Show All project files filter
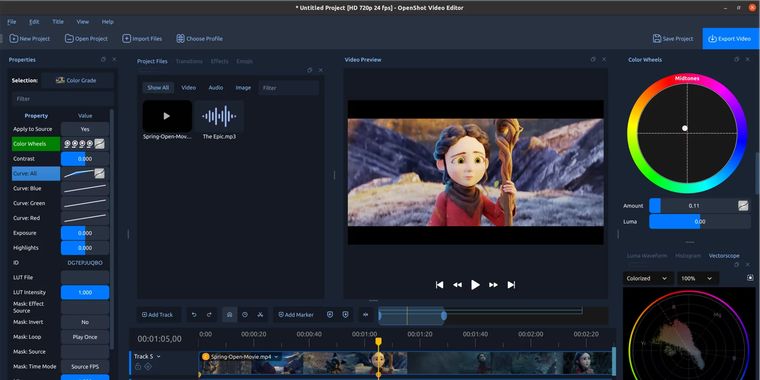 (158, 88)
